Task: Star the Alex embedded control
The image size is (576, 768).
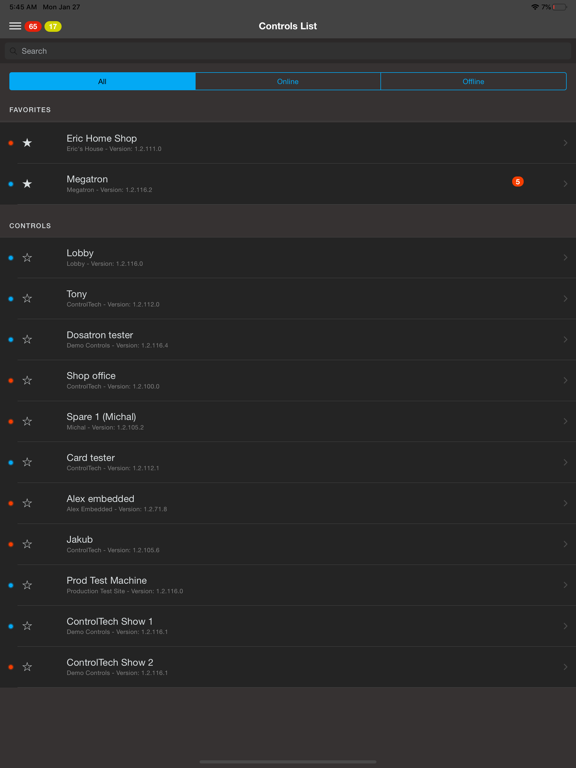Action: coord(27,503)
